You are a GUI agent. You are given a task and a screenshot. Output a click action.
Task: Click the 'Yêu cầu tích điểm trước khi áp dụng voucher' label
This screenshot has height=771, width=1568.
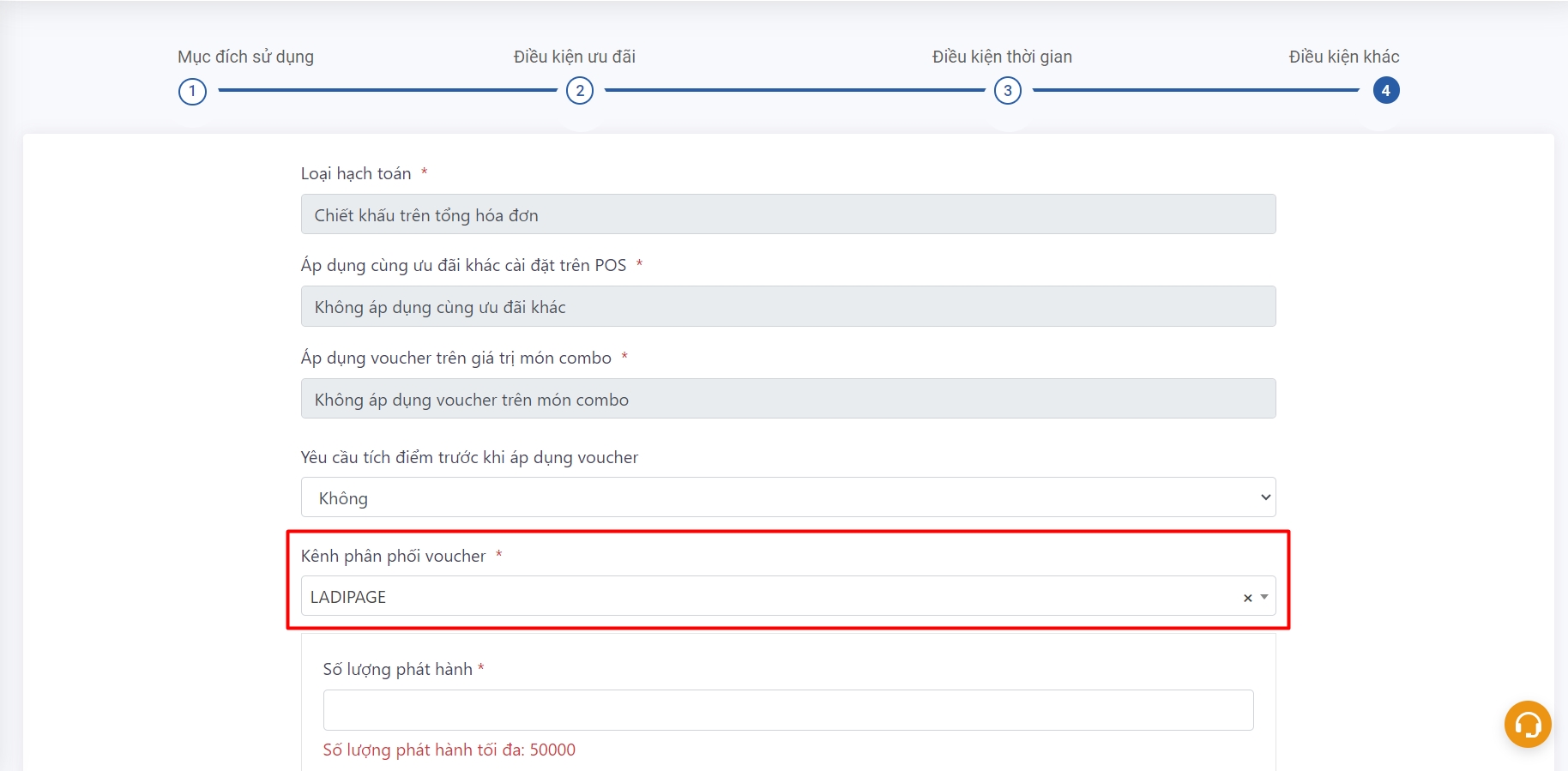[x=469, y=457]
